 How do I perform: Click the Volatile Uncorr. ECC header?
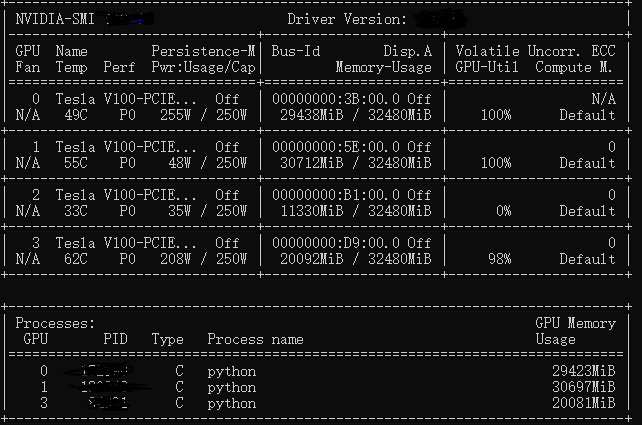[536, 51]
